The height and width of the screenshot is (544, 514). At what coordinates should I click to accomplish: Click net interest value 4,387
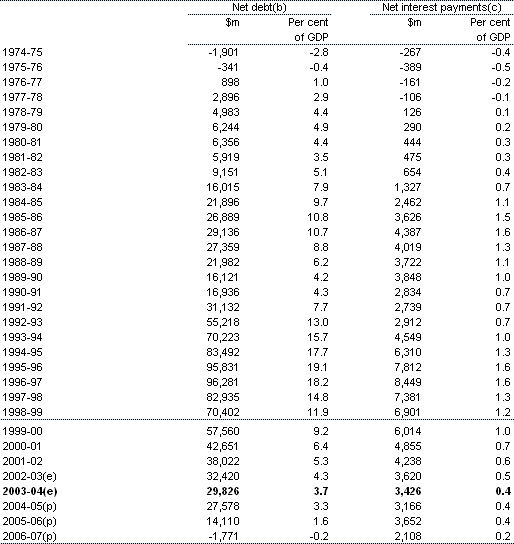[408, 232]
